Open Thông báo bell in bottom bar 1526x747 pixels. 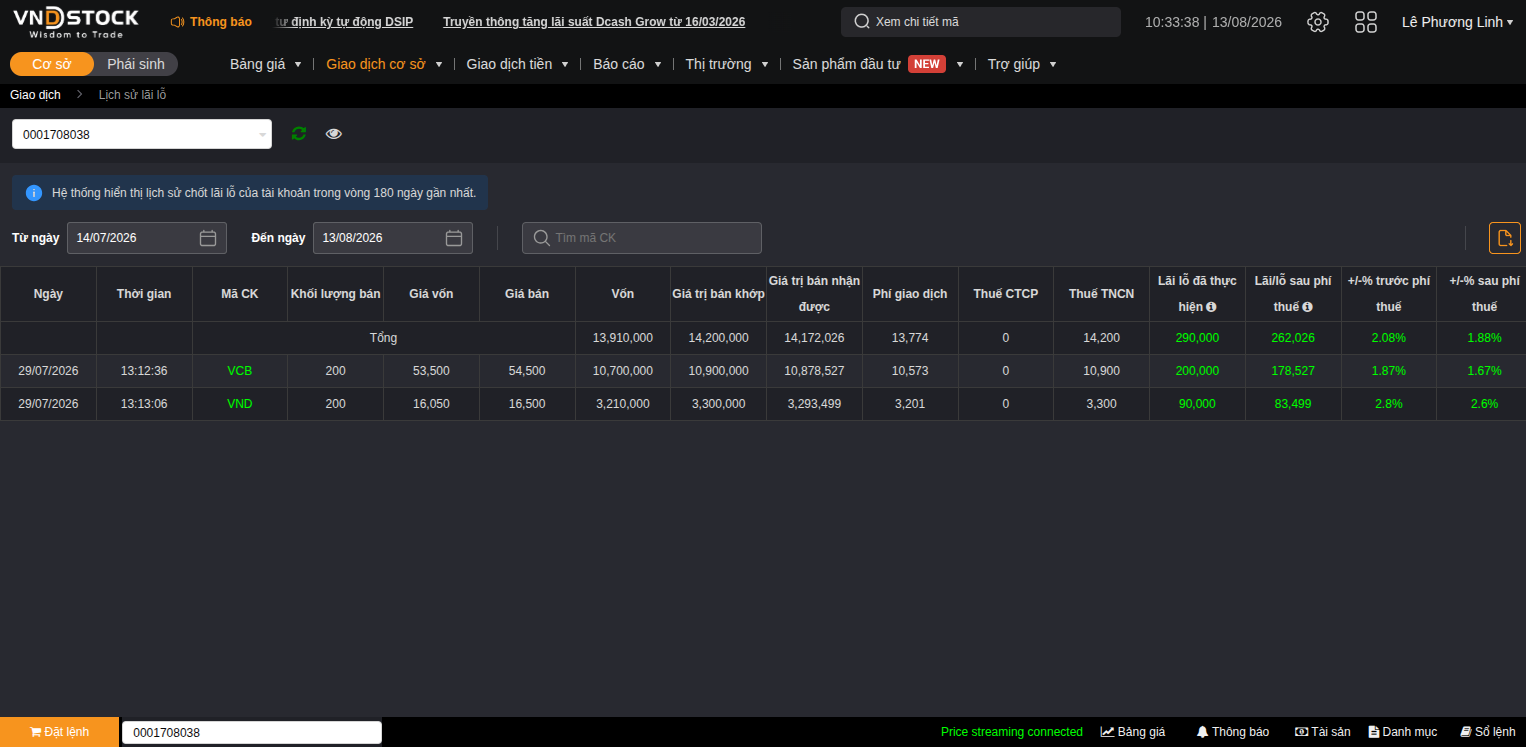tap(1232, 732)
